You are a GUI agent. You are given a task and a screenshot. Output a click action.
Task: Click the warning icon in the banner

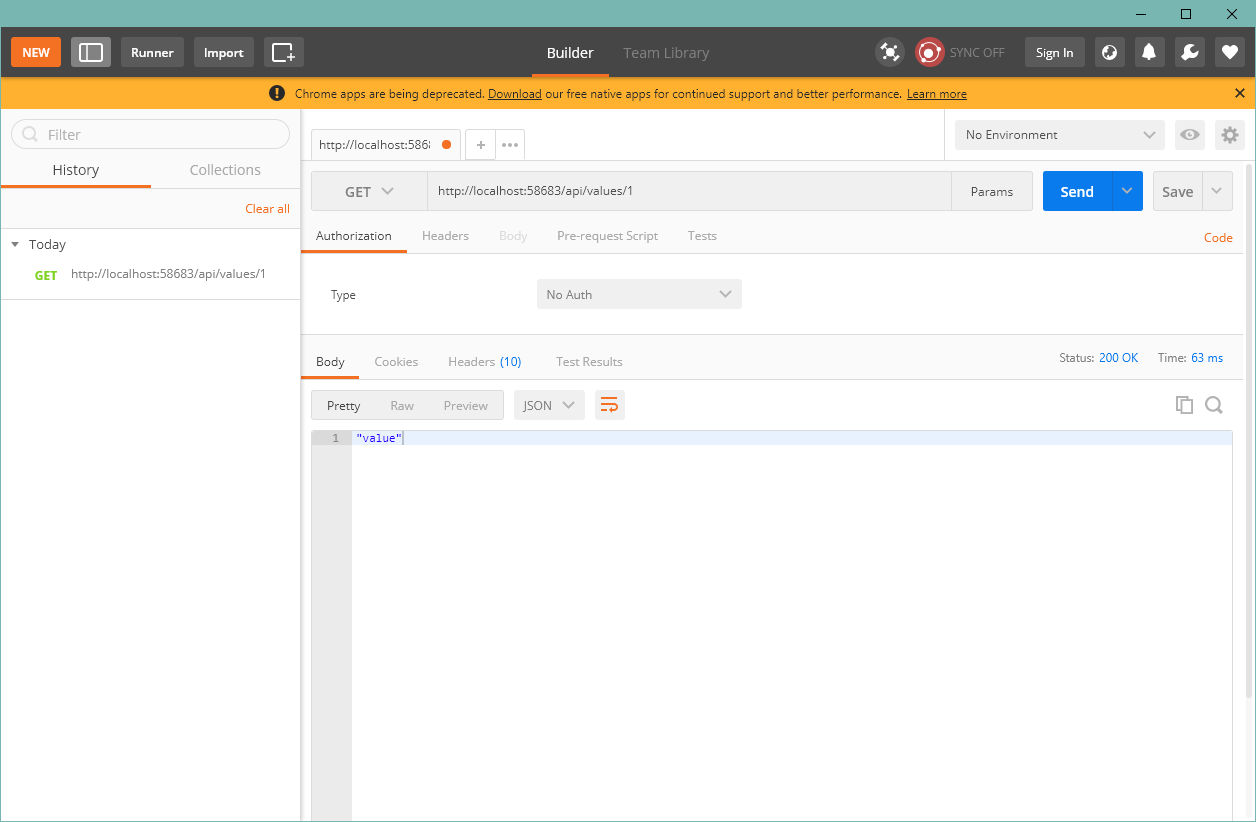(277, 93)
